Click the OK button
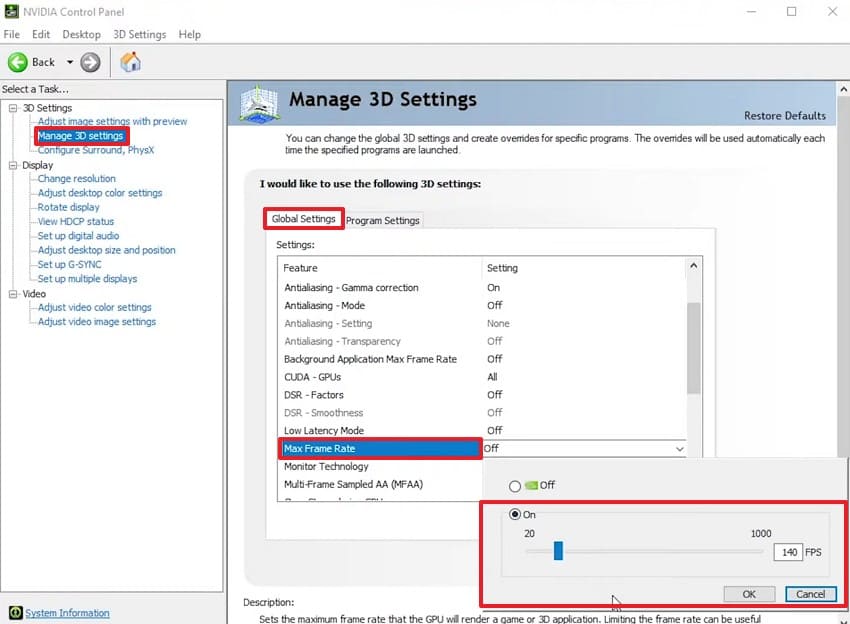Viewport: 850px width, 624px height. pos(749,594)
